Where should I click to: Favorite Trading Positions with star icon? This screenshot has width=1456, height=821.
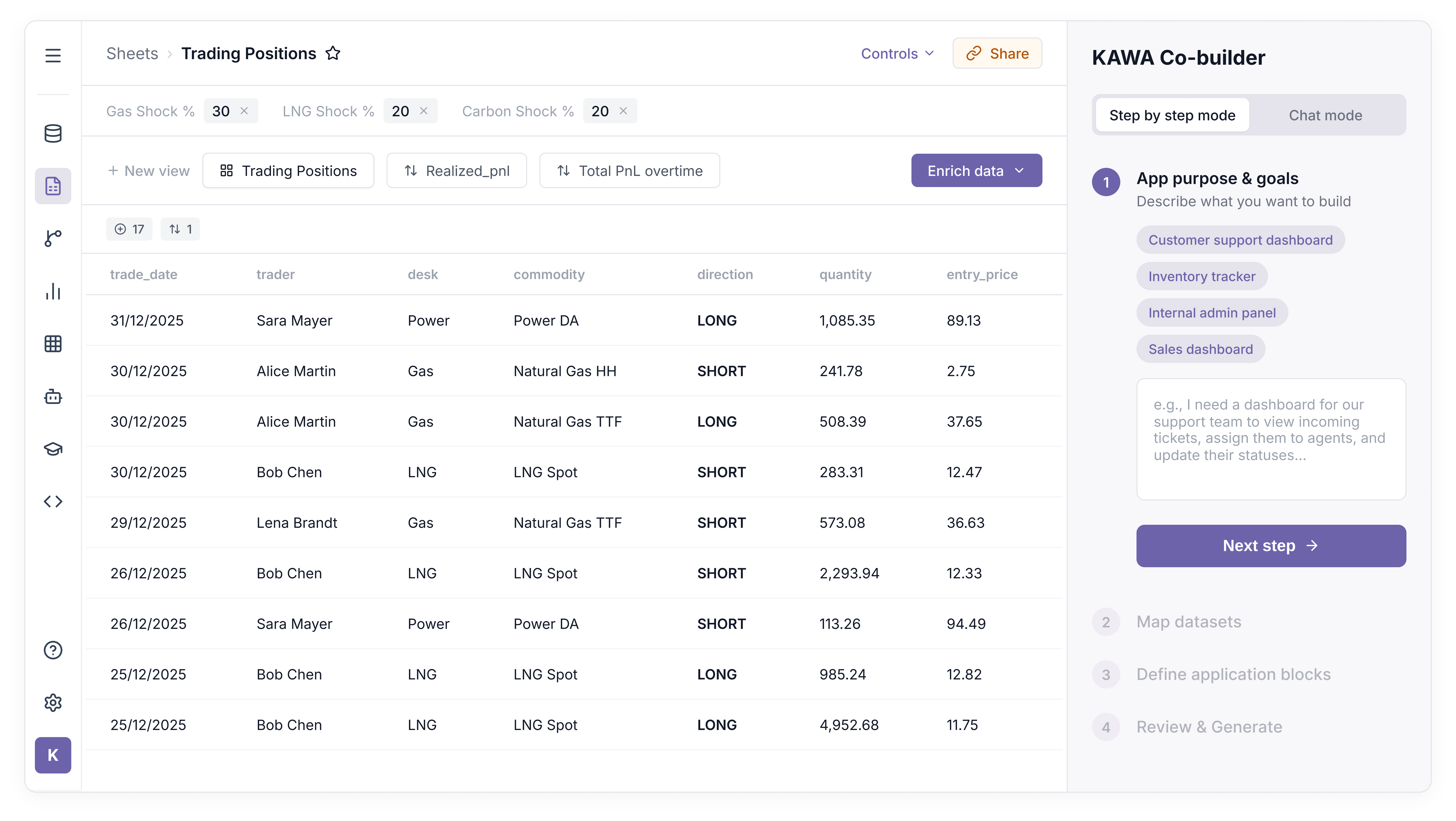(333, 54)
